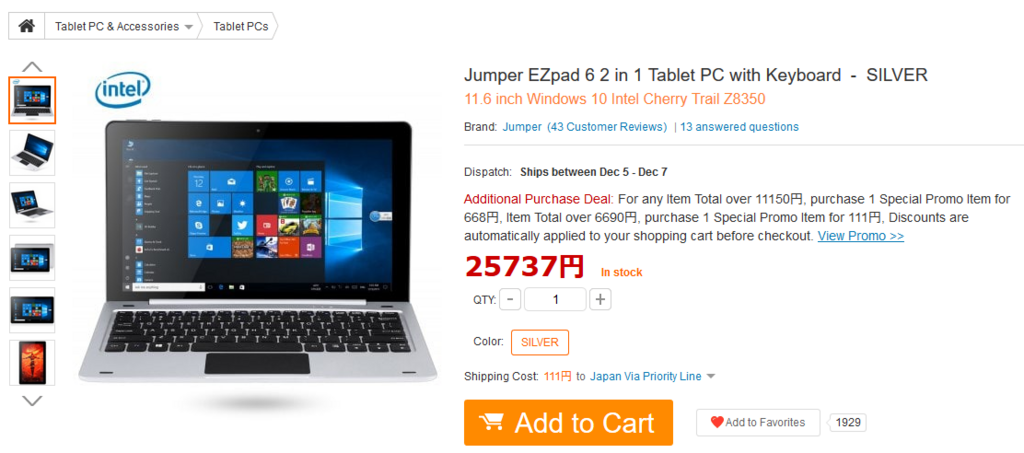
Task: Select the red portrait tablet thumbnail
Action: pyautogui.click(x=32, y=362)
